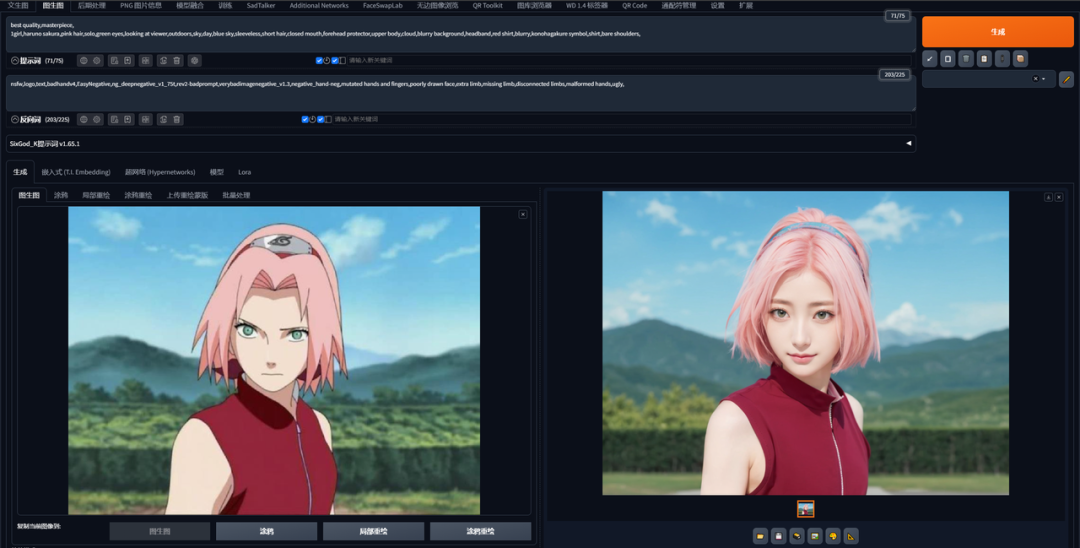Click the grid icon in 反向词 toolbar

point(146,119)
